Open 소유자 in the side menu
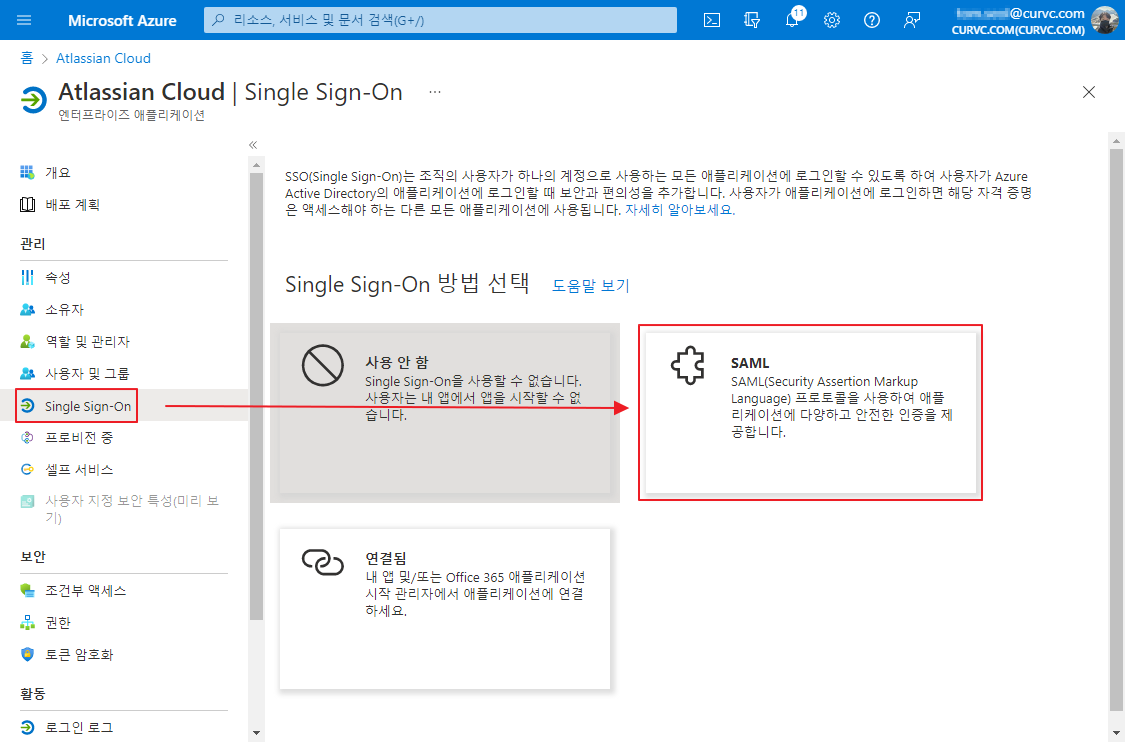This screenshot has width=1125, height=742. point(65,309)
